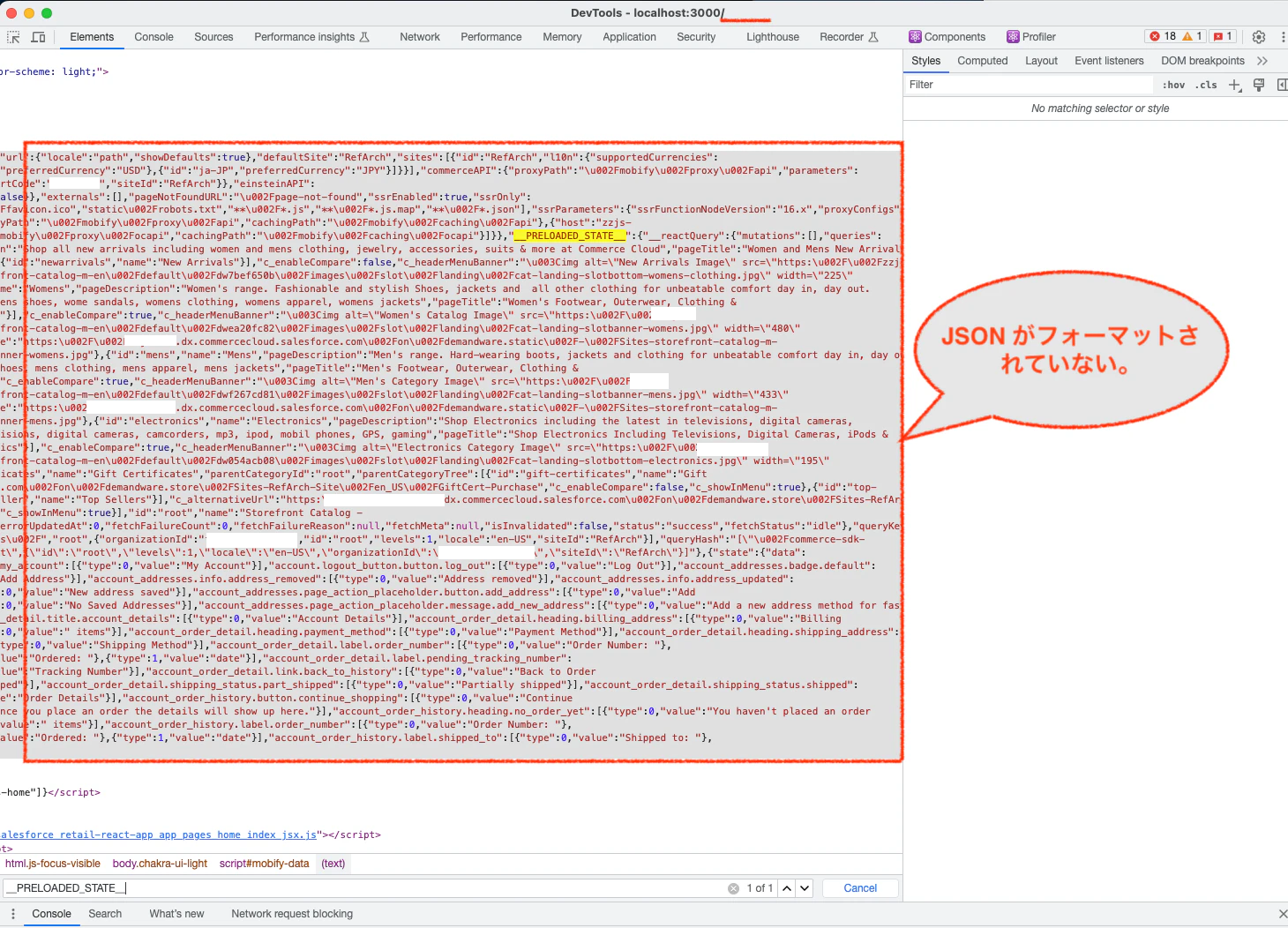The width and height of the screenshot is (1288, 928).
Task: Select the Computed sidebar tab
Action: 983,61
